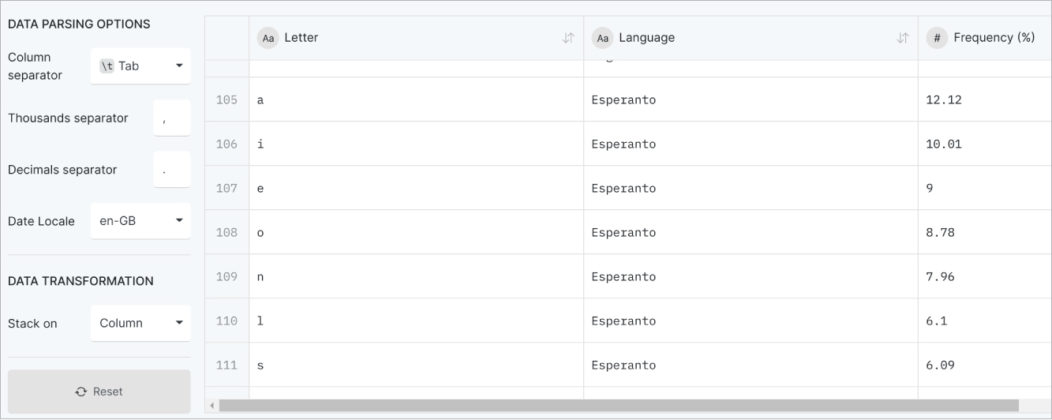The width and height of the screenshot is (1052, 420).
Task: Expand the Stack on dropdown
Action: (x=140, y=323)
